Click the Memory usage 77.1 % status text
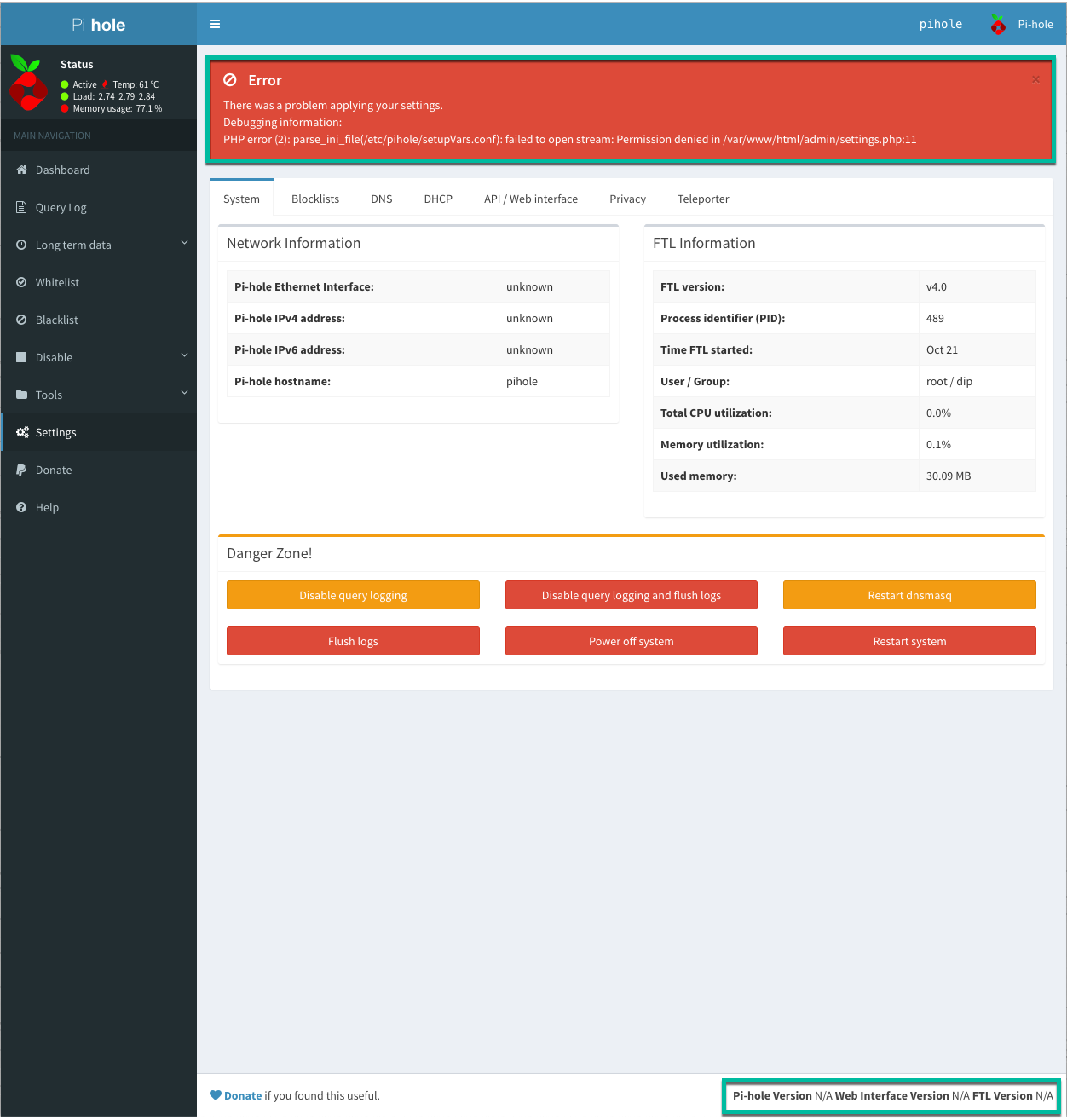 point(118,108)
